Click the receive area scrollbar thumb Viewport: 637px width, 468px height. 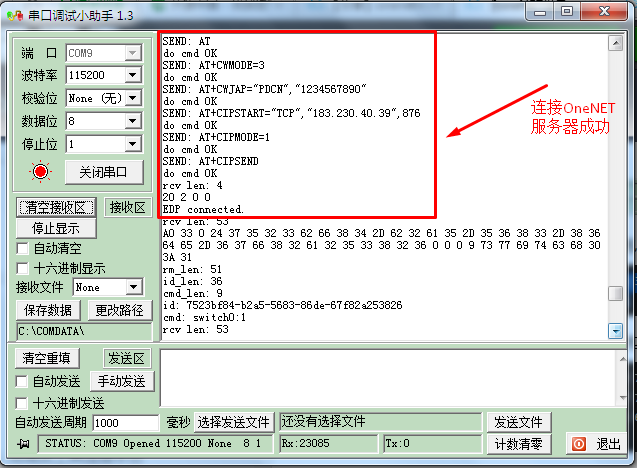(x=616, y=294)
